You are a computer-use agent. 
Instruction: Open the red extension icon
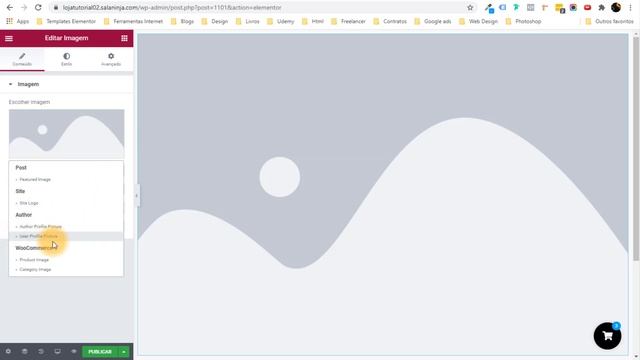[587, 7]
